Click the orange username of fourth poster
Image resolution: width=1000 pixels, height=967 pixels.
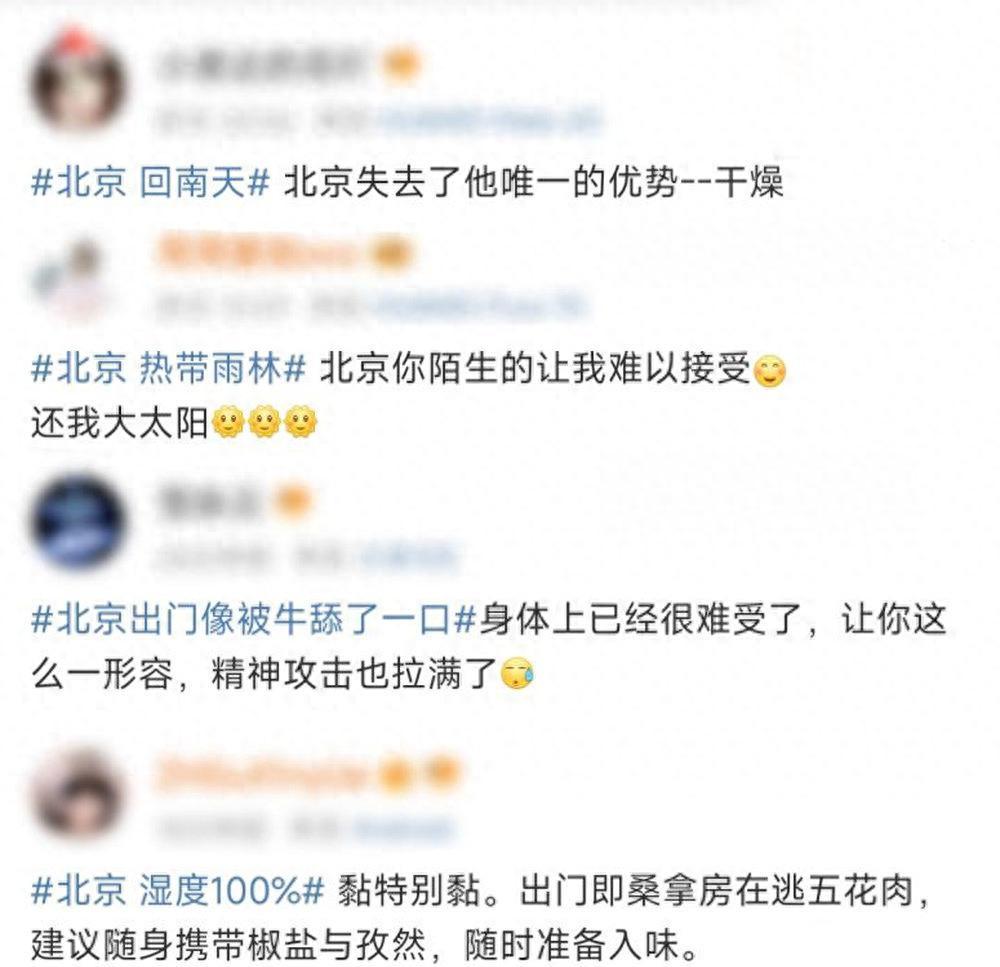pos(263,773)
